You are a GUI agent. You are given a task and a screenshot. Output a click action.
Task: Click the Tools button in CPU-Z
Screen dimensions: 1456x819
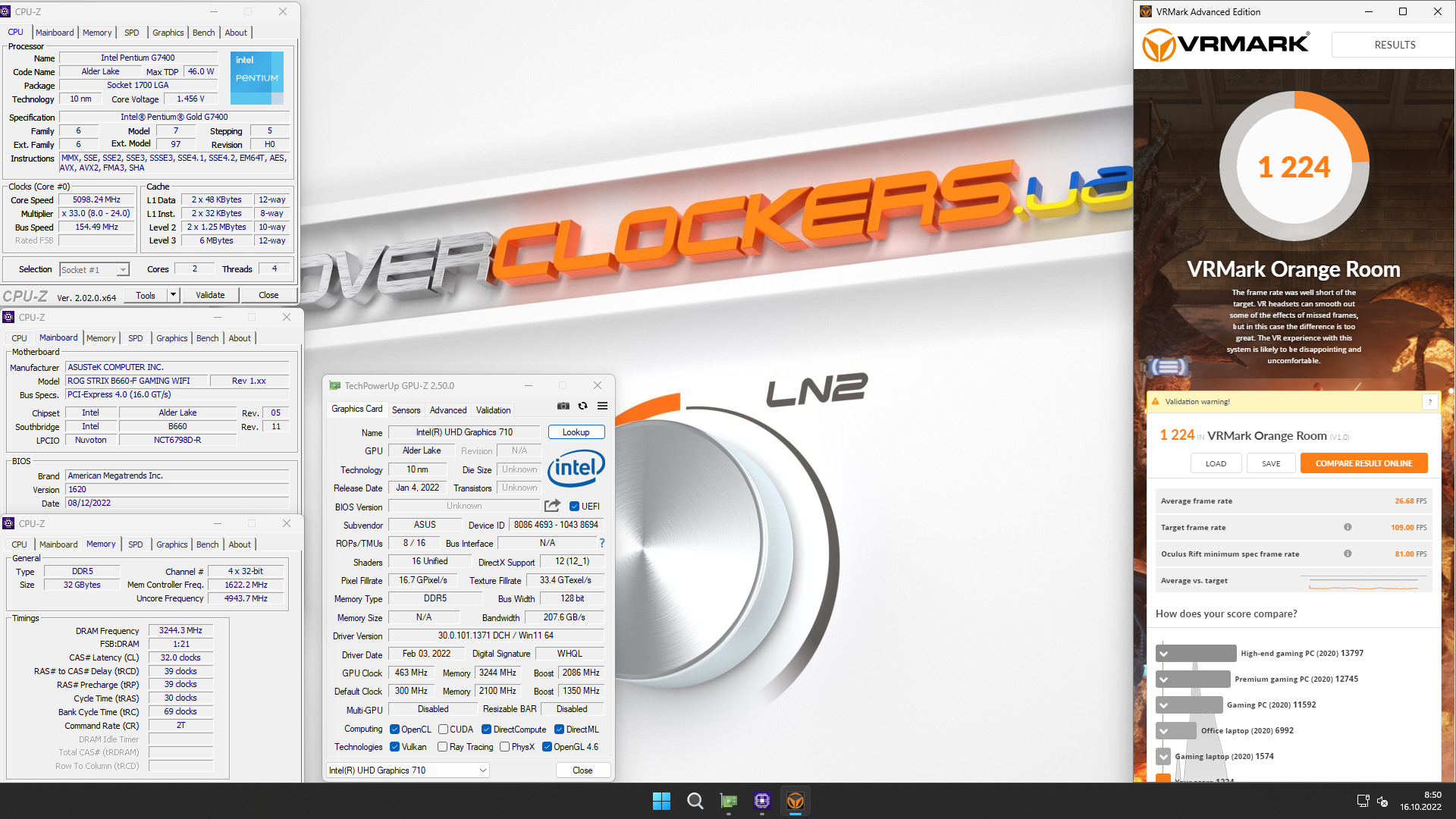pos(146,295)
